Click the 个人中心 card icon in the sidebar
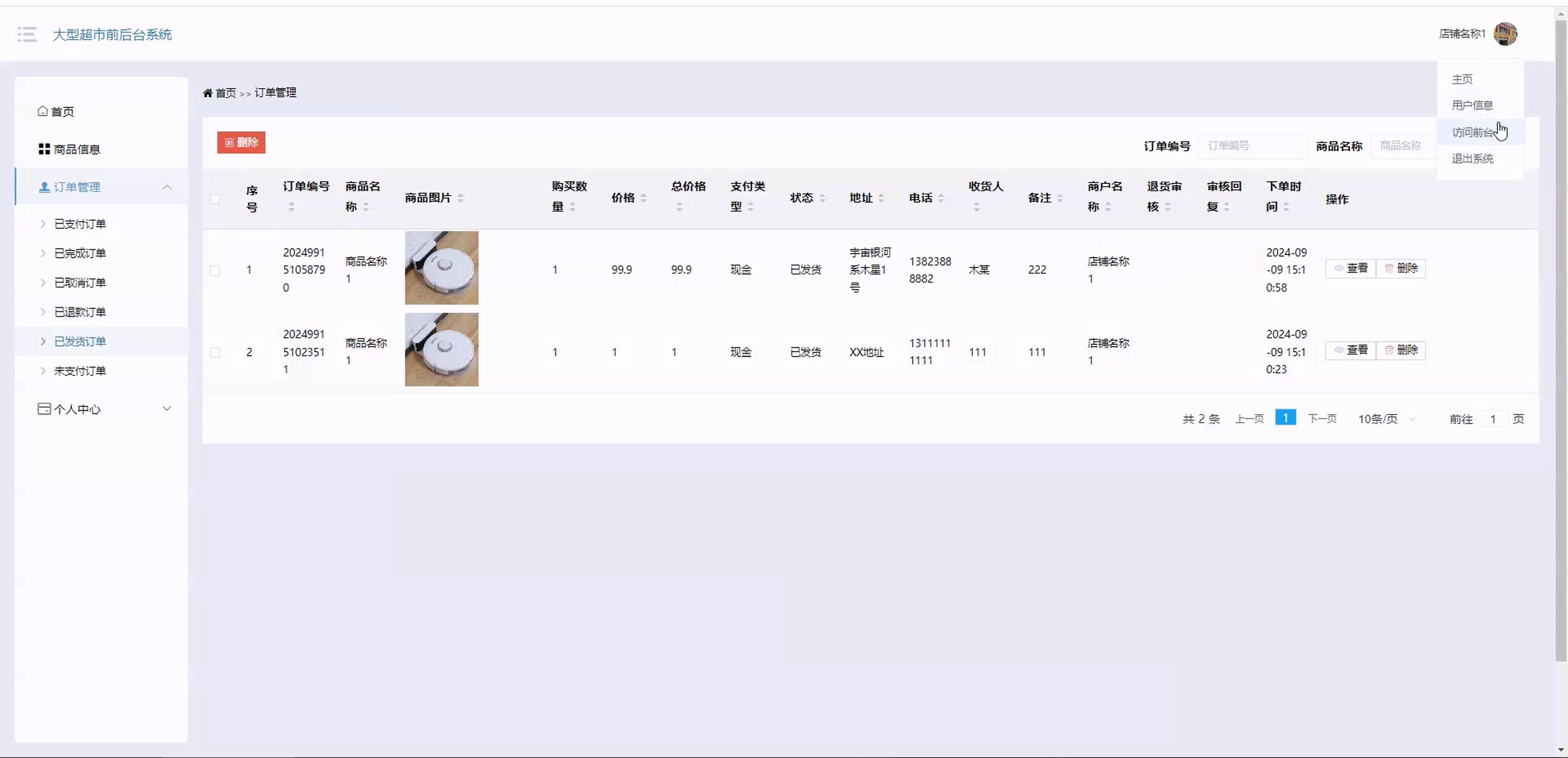 coord(44,409)
